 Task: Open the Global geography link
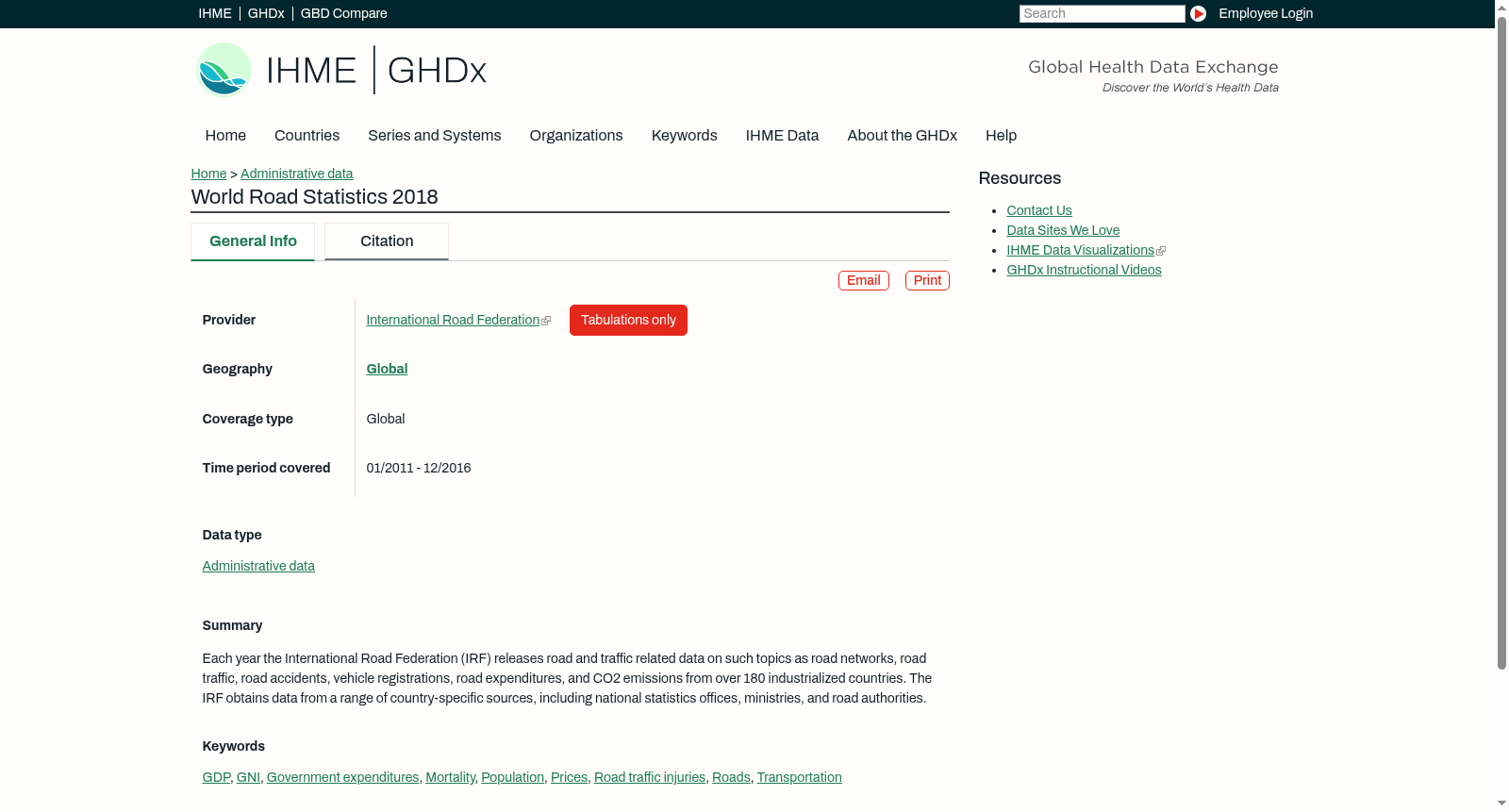(x=387, y=370)
